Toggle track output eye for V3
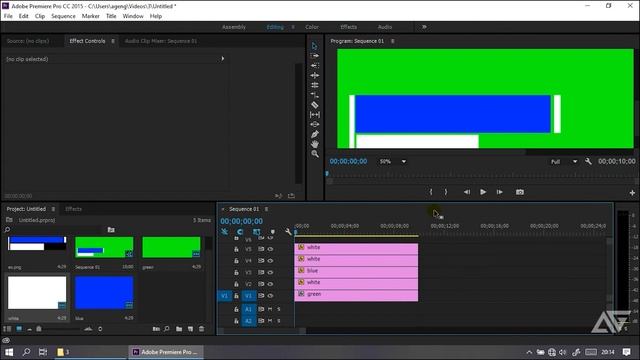The width and height of the screenshot is (640, 360). (270, 272)
